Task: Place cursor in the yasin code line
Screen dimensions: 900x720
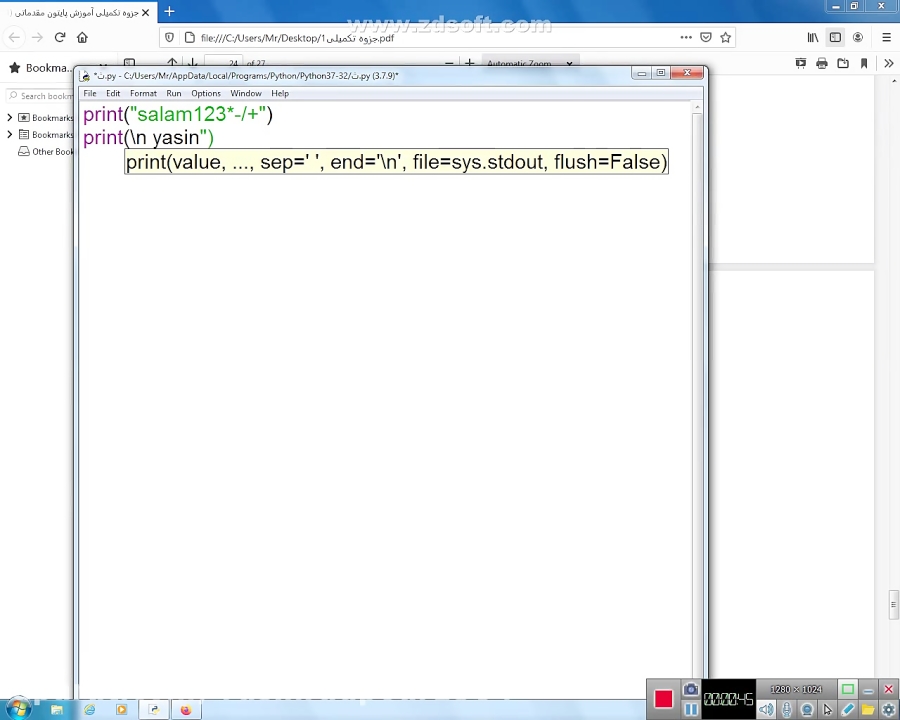Action: (148, 138)
